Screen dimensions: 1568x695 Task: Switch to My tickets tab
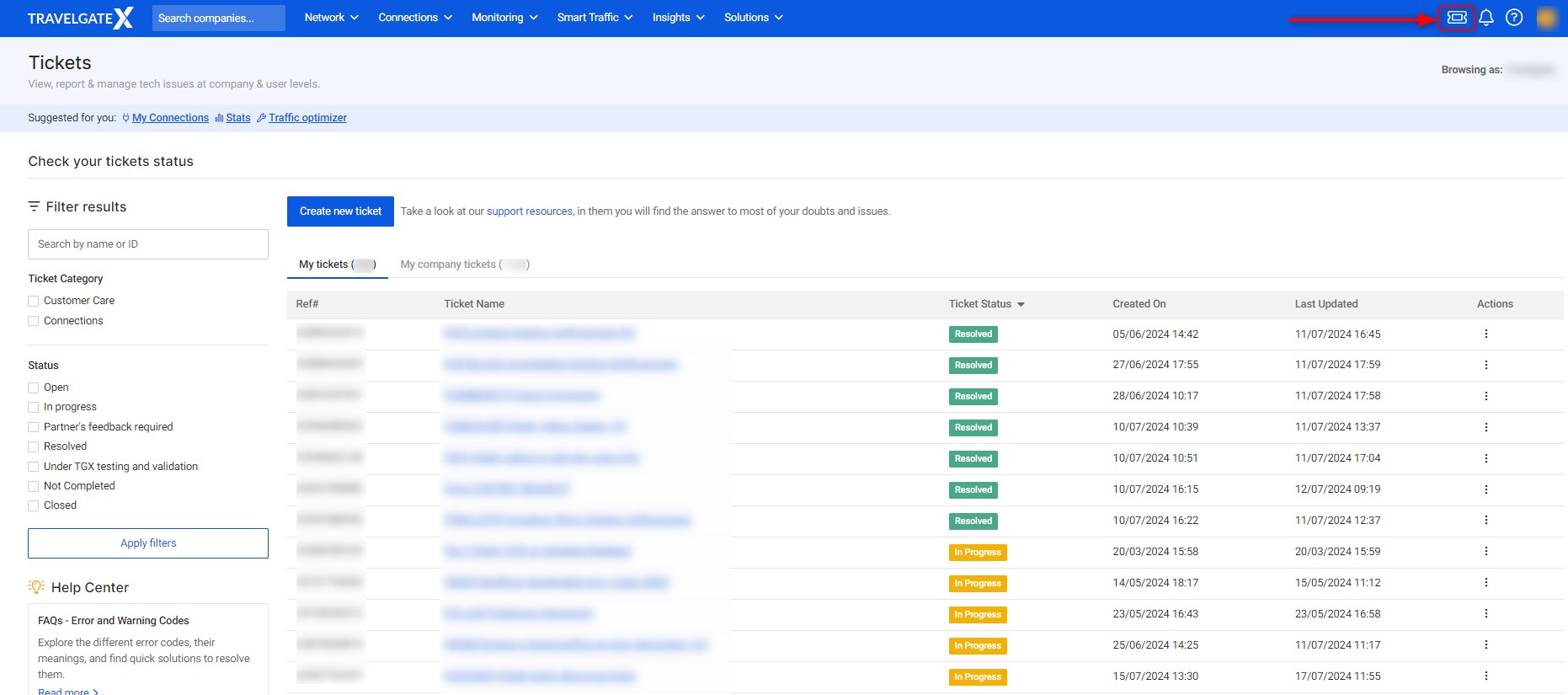tap(337, 265)
